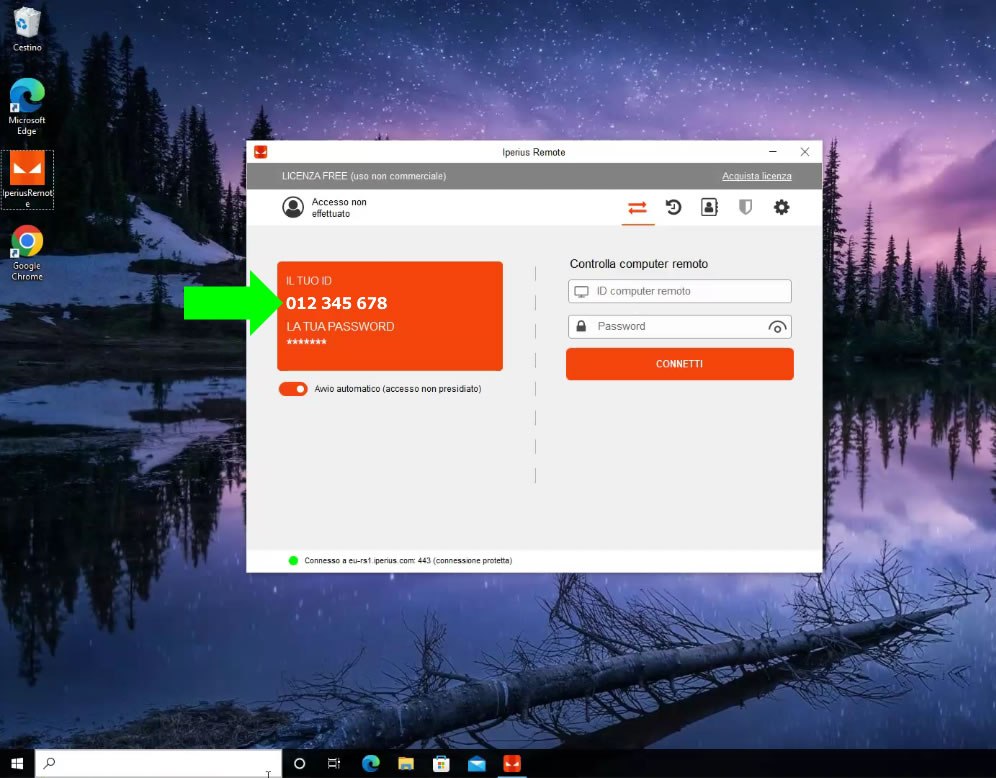This screenshot has height=778, width=996.
Task: Select the IperiusRemote desktop shortcut
Action: (27, 180)
